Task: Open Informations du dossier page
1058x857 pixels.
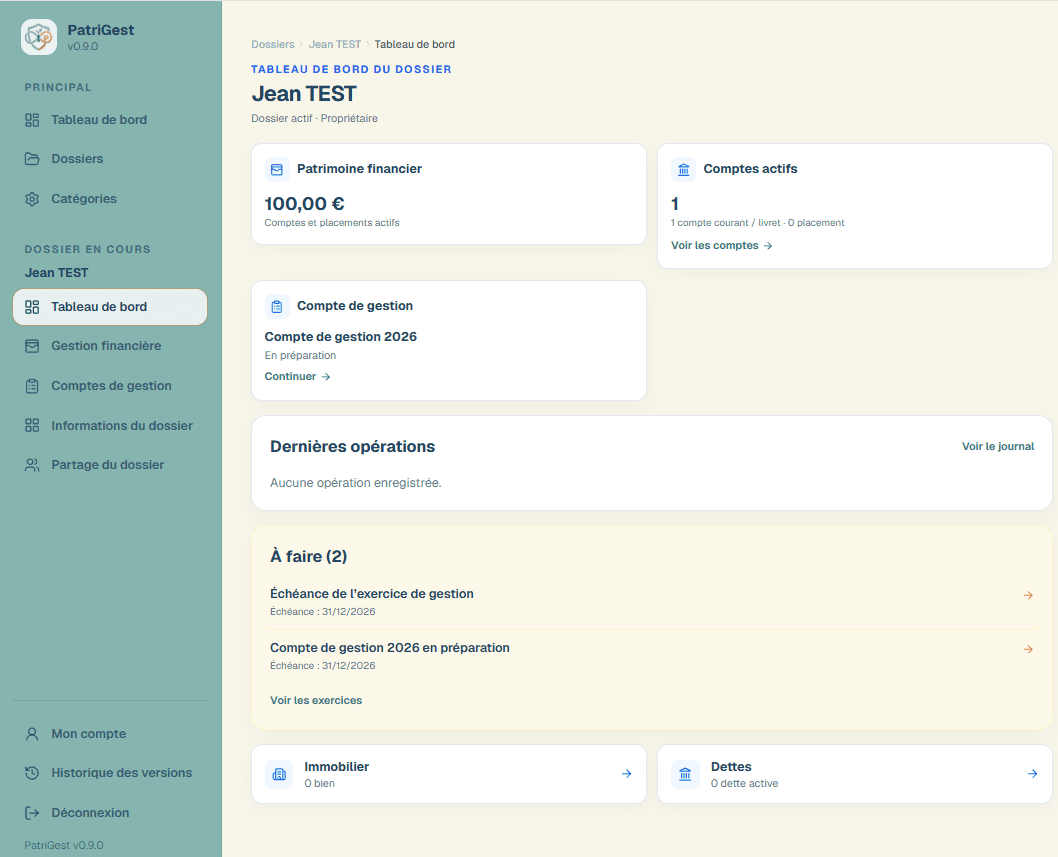Action: coord(110,425)
